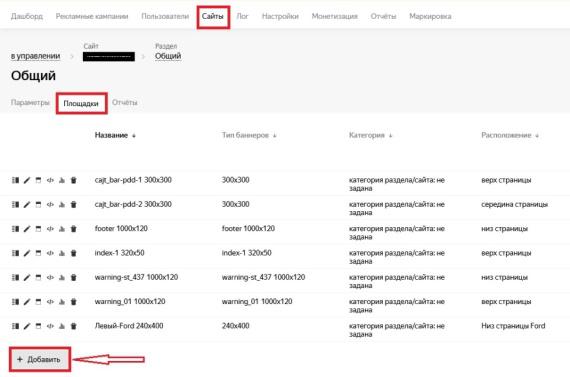
Task: Sort the table by Тип баннеров column
Action: pyautogui.click(x=249, y=135)
